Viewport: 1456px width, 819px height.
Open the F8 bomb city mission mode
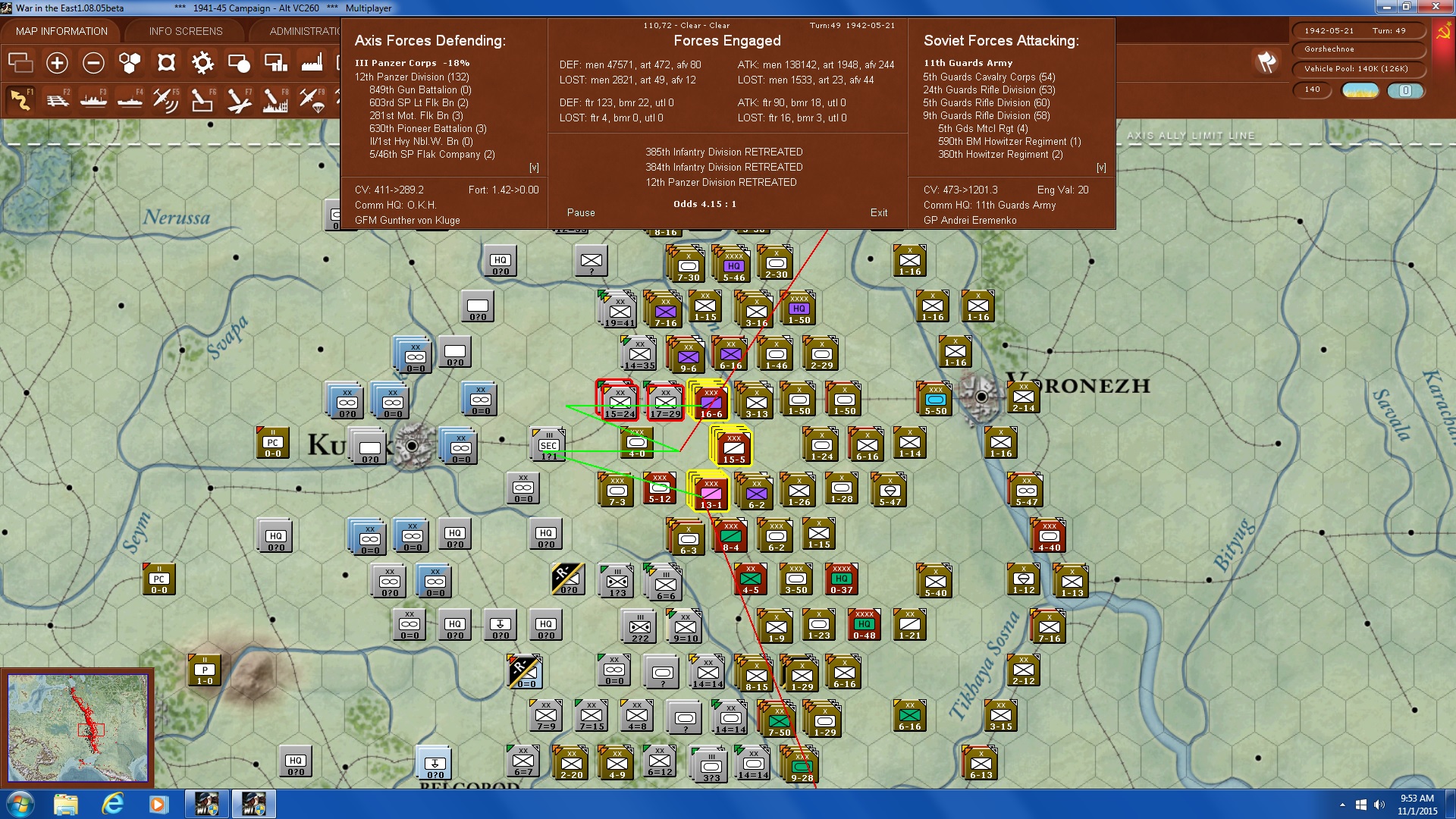point(275,99)
